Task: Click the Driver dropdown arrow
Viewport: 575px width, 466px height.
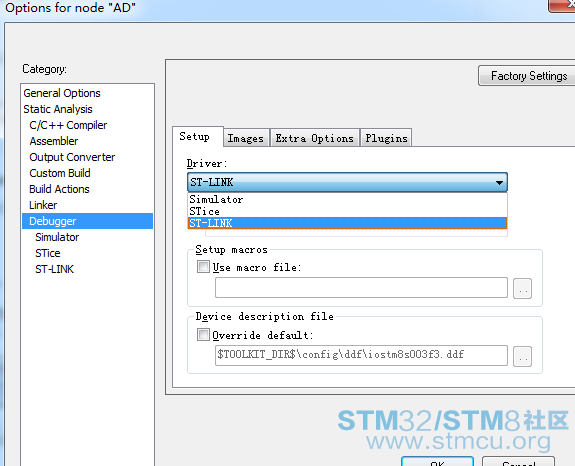Action: pos(499,182)
